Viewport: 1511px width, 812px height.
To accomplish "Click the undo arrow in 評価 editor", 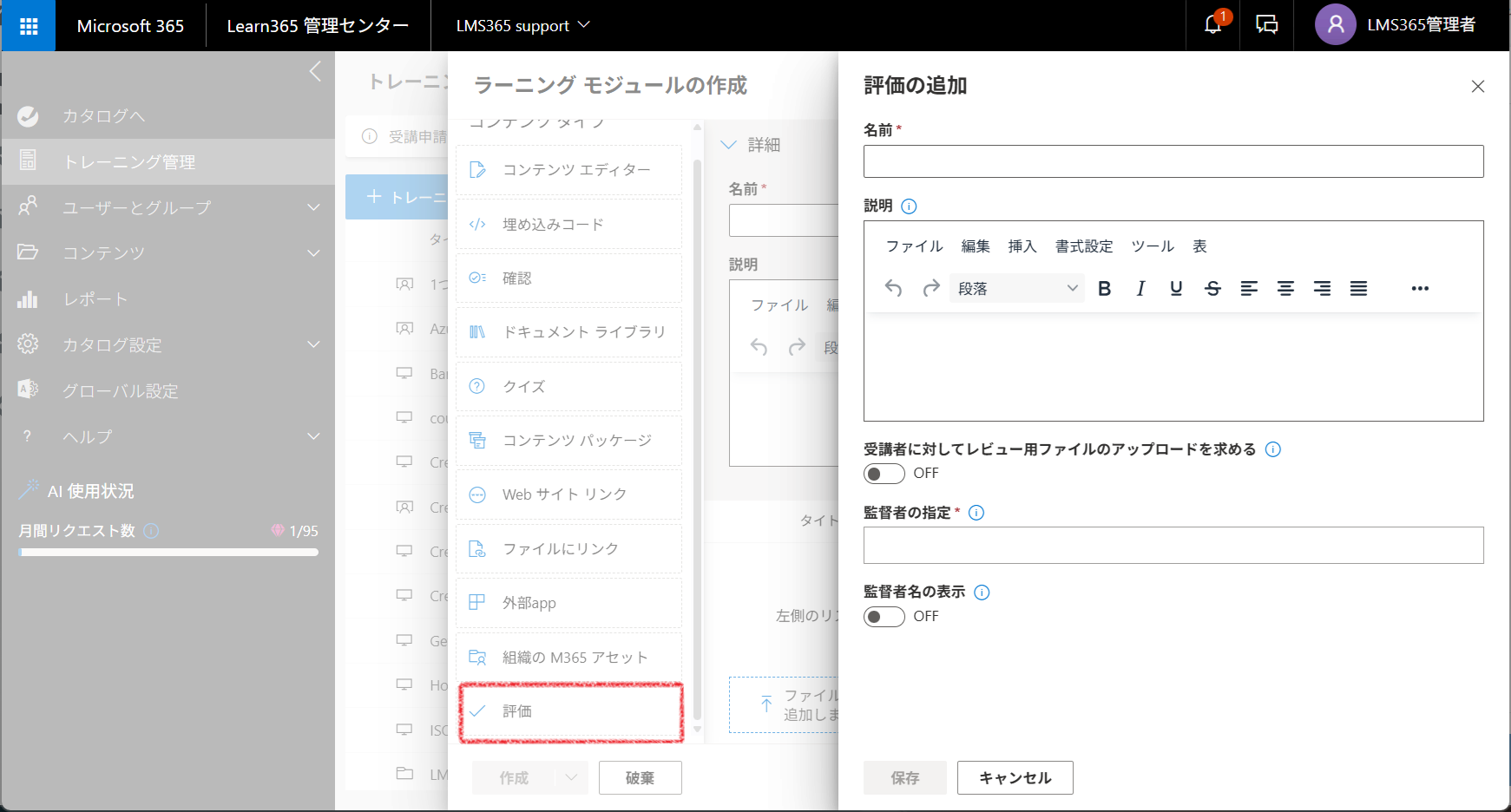I will (893, 289).
